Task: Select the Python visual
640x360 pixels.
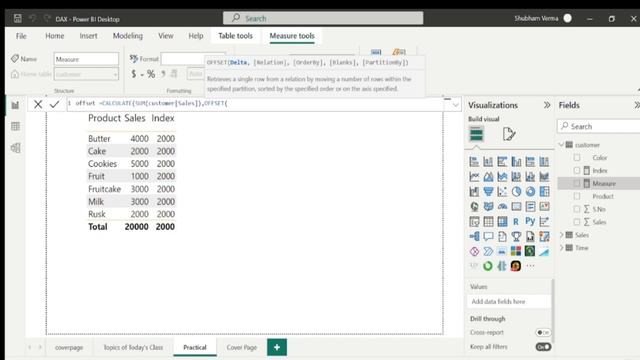Action: [530, 222]
